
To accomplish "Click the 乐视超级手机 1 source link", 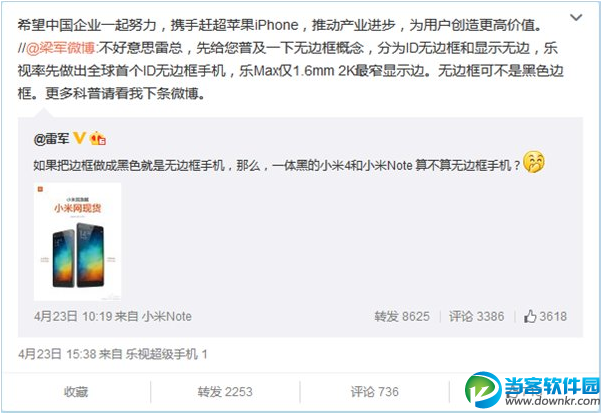I will coord(166,354).
